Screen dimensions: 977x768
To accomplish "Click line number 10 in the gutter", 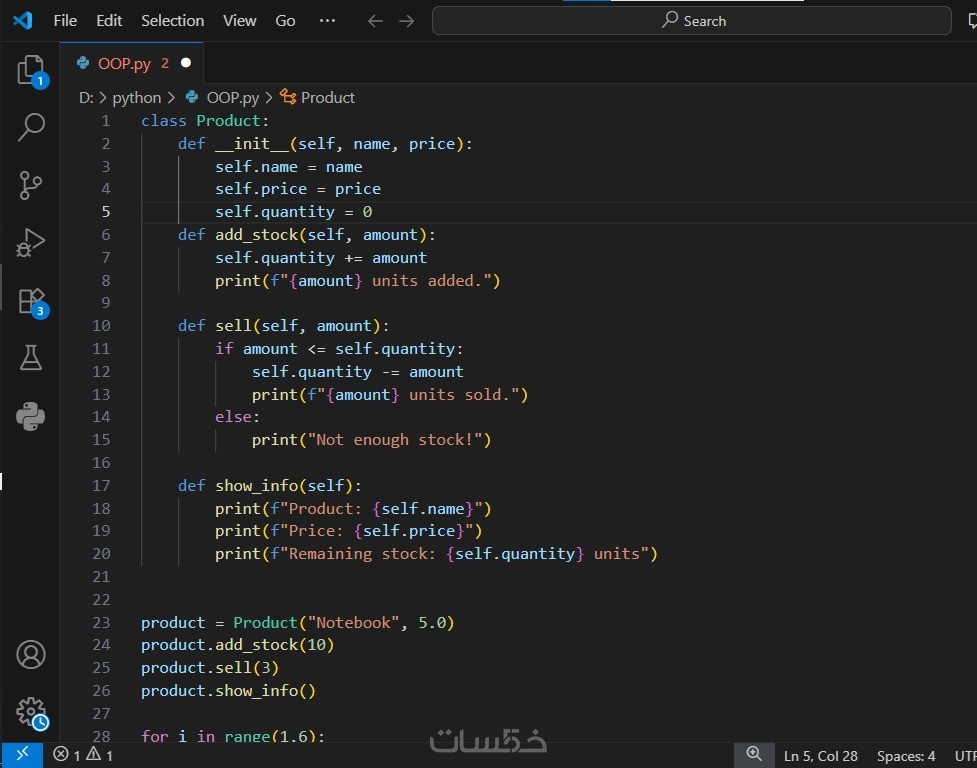I will click(102, 326).
